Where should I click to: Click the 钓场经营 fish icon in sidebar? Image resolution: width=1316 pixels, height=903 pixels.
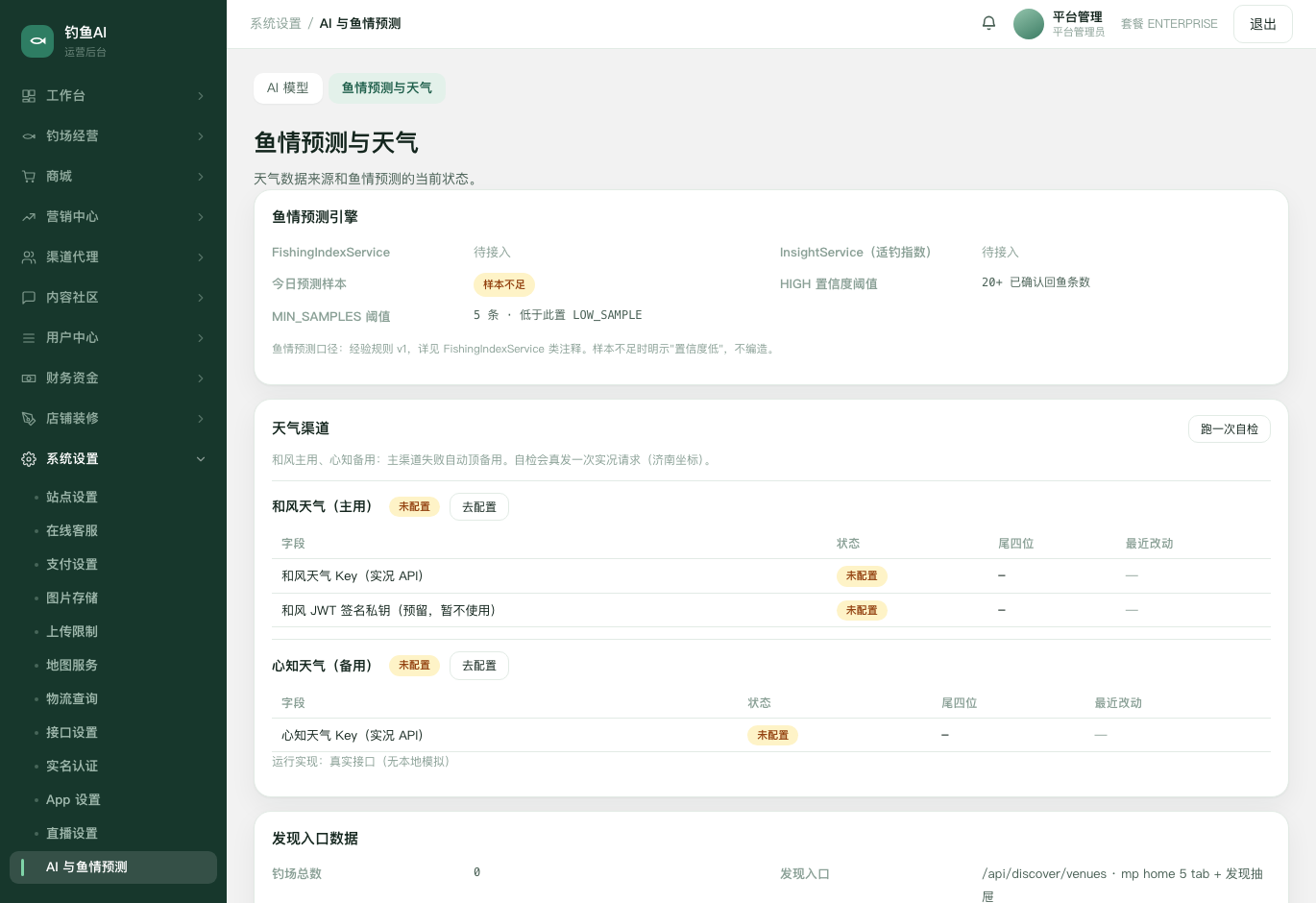point(29,136)
